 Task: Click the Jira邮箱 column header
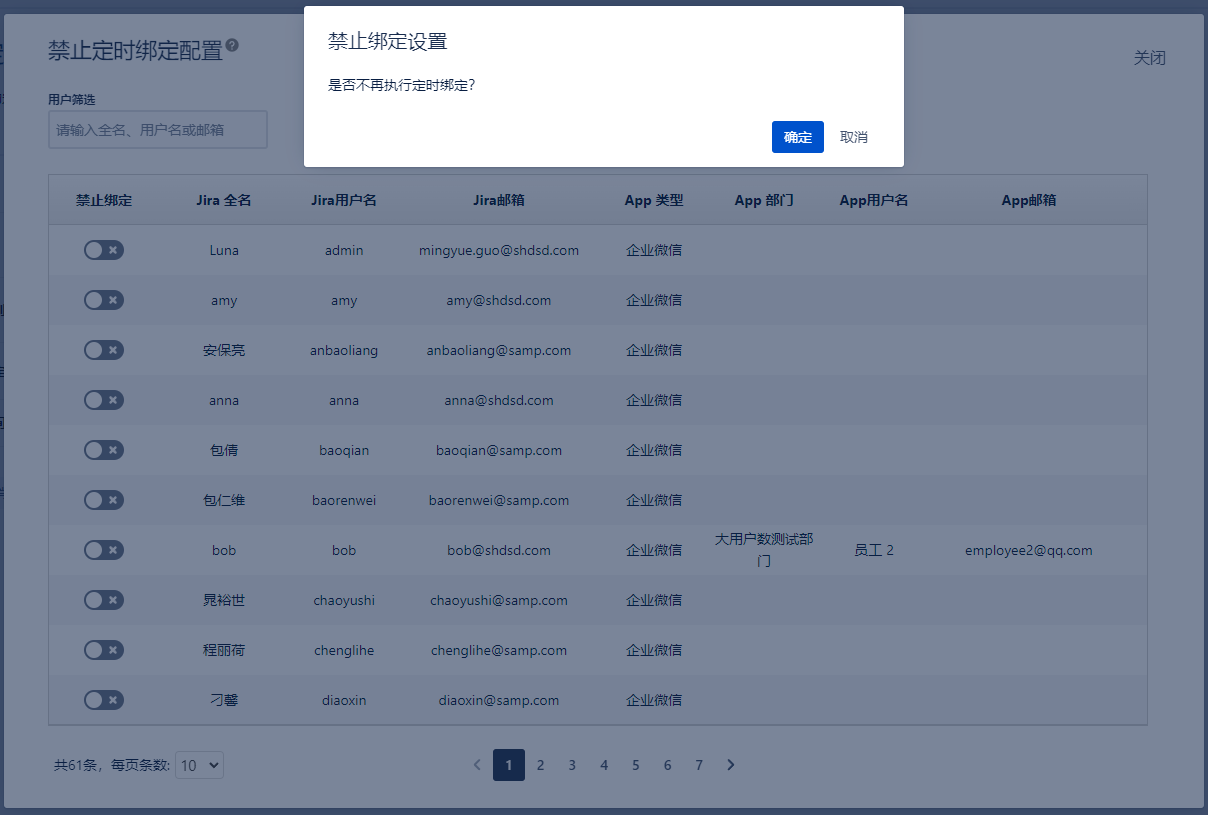[x=499, y=200]
